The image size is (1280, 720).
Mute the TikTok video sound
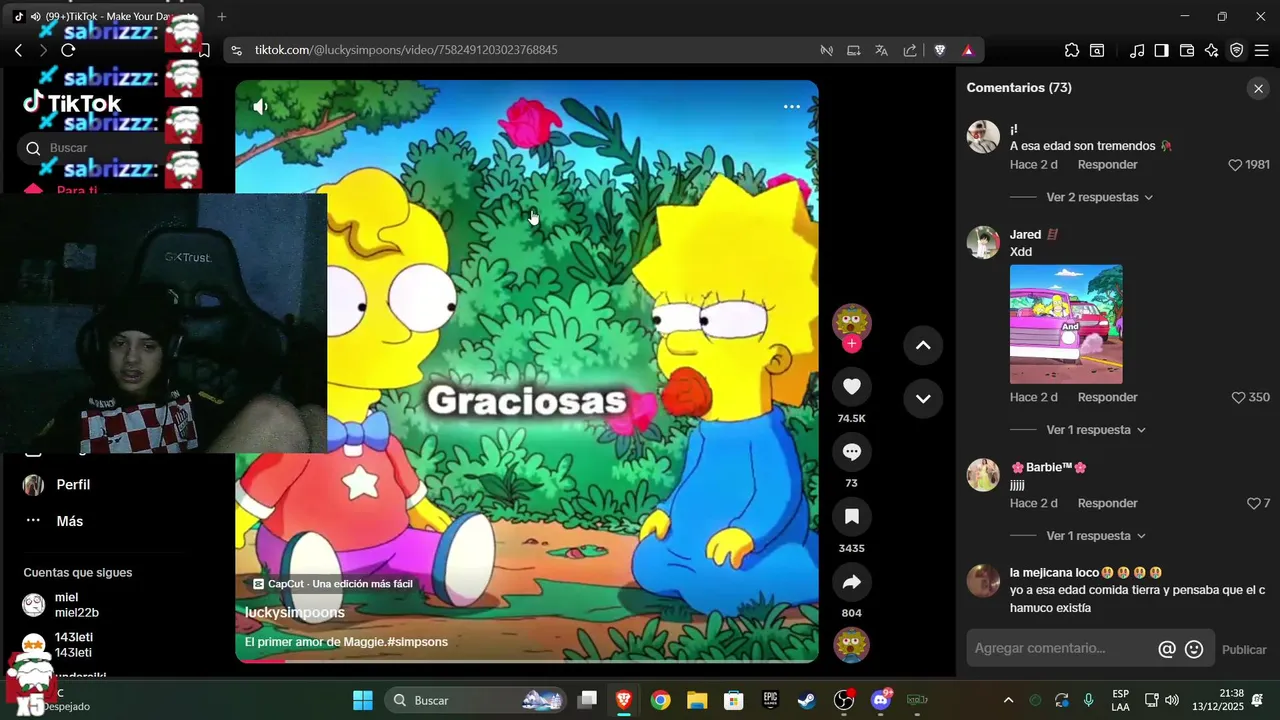(x=260, y=107)
